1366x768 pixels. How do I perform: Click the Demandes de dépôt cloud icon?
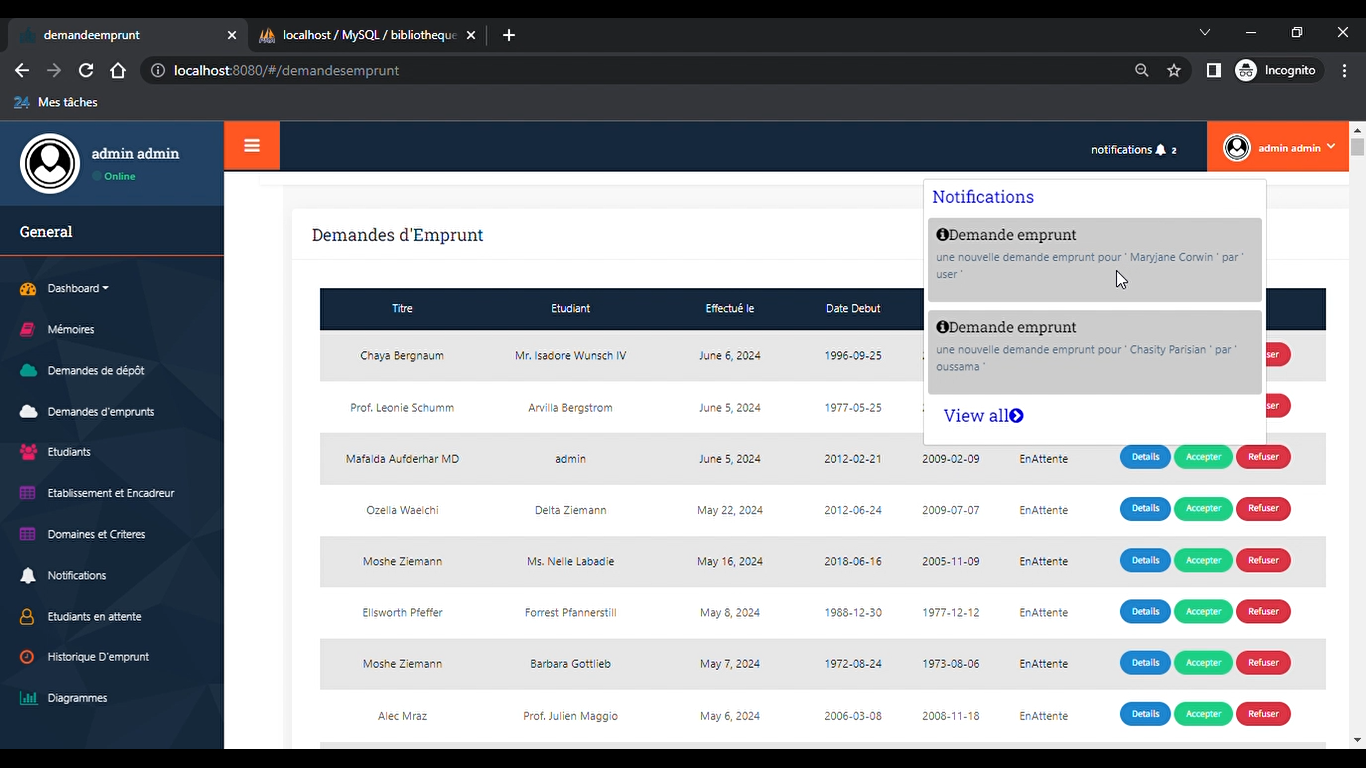click(x=28, y=370)
